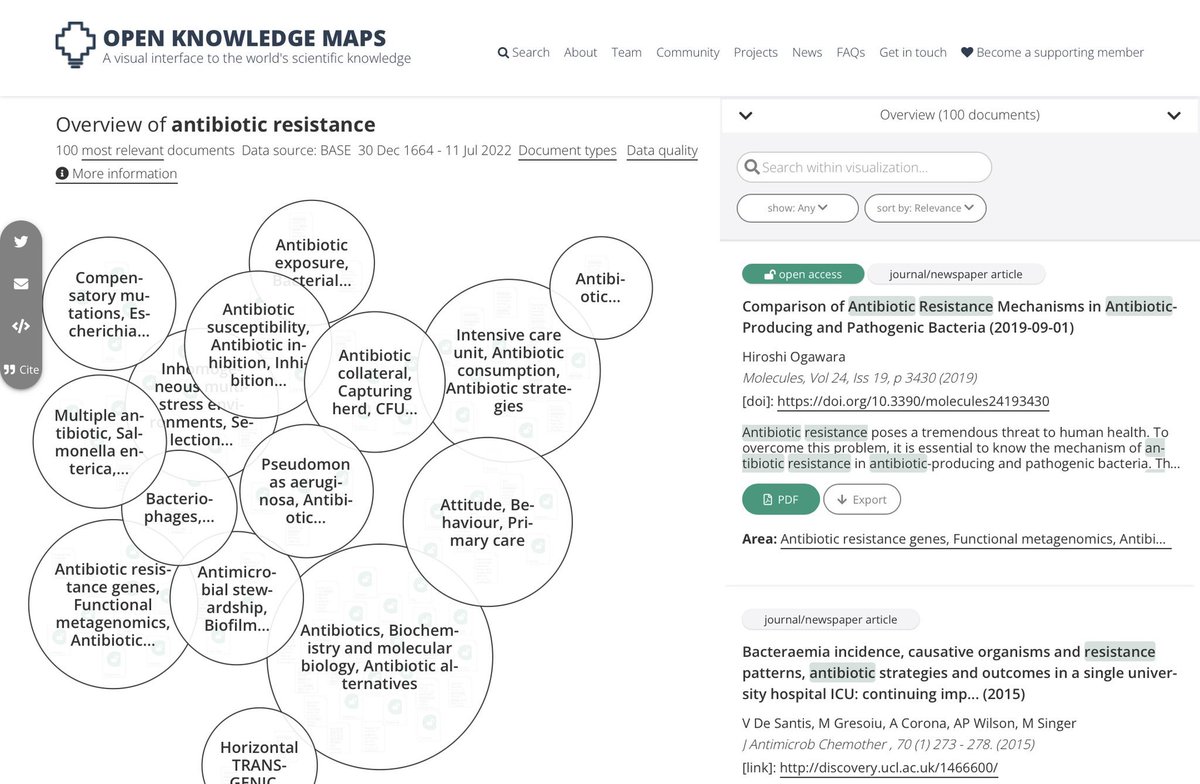Screen dimensions: 1200x784
Task: Click the Search magnifier in the navigation bar
Action: point(501,52)
